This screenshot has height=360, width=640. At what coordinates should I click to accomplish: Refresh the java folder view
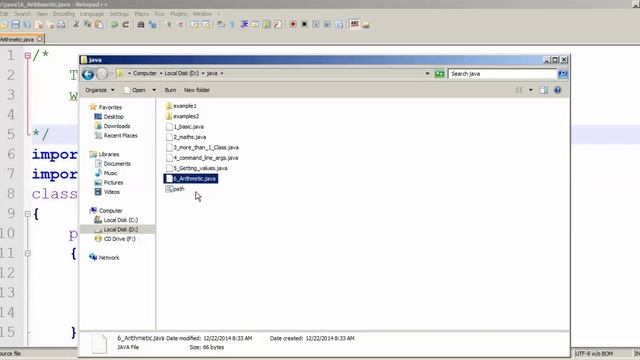tap(439, 74)
